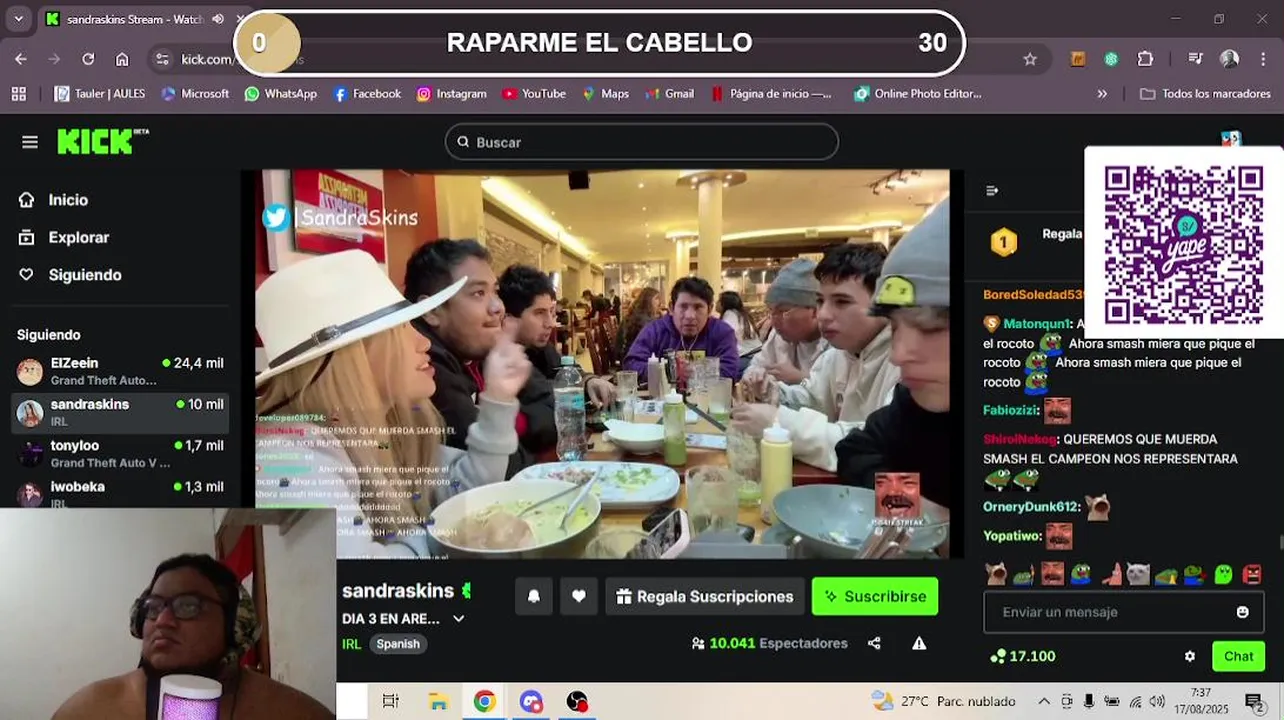Open Chrome profile avatar
Viewport: 1284px width, 720px height.
1230,59
